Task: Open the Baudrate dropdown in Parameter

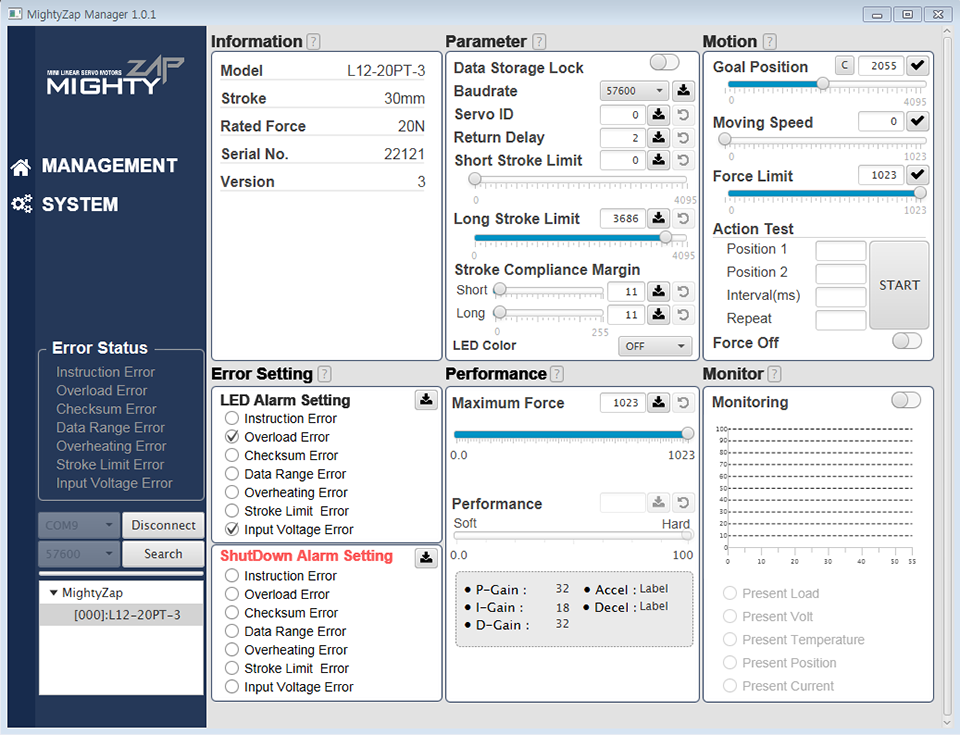Action: click(x=634, y=91)
